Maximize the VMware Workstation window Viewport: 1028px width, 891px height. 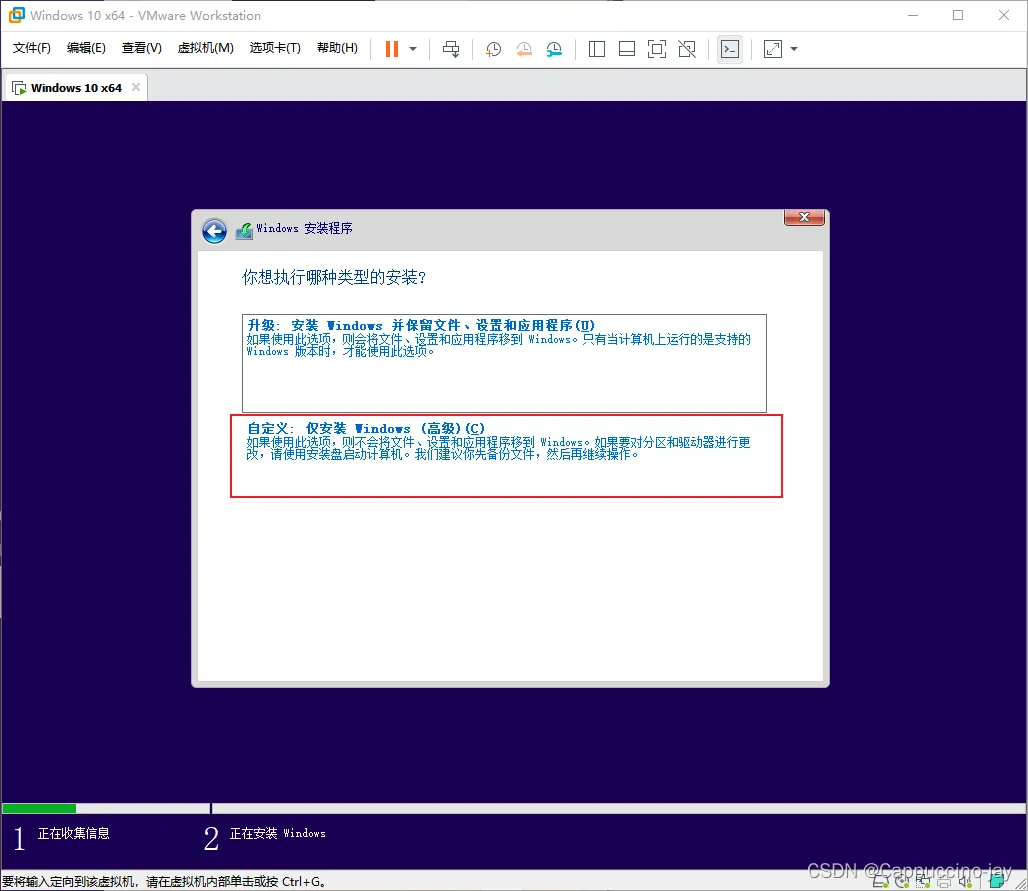(958, 15)
